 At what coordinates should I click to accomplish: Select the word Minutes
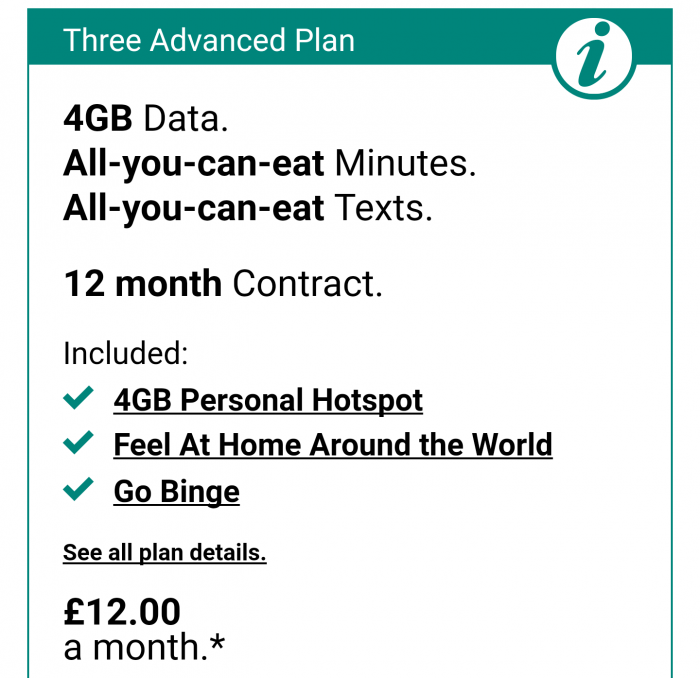(x=405, y=163)
